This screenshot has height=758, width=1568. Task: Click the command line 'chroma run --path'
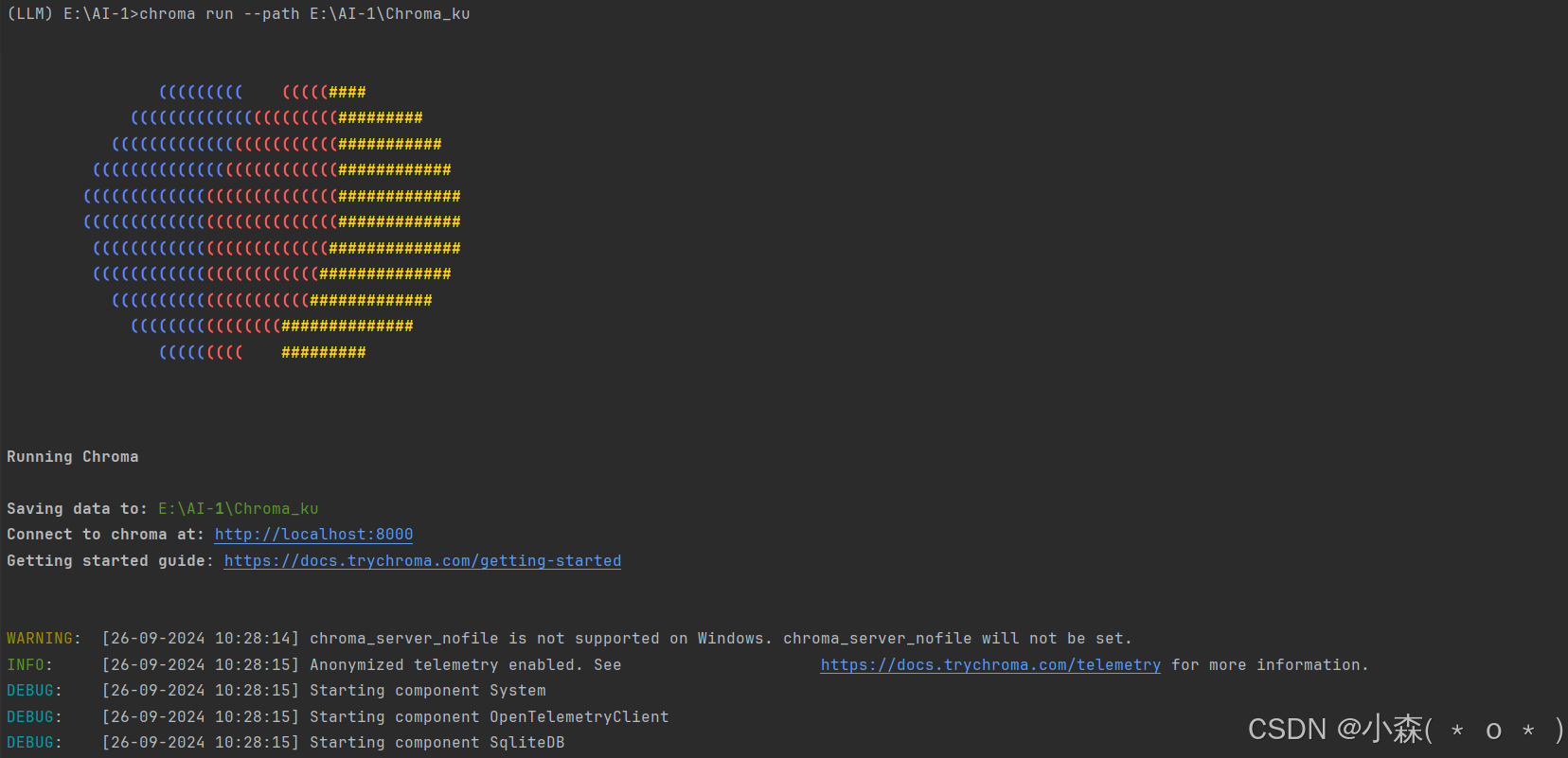click(220, 14)
